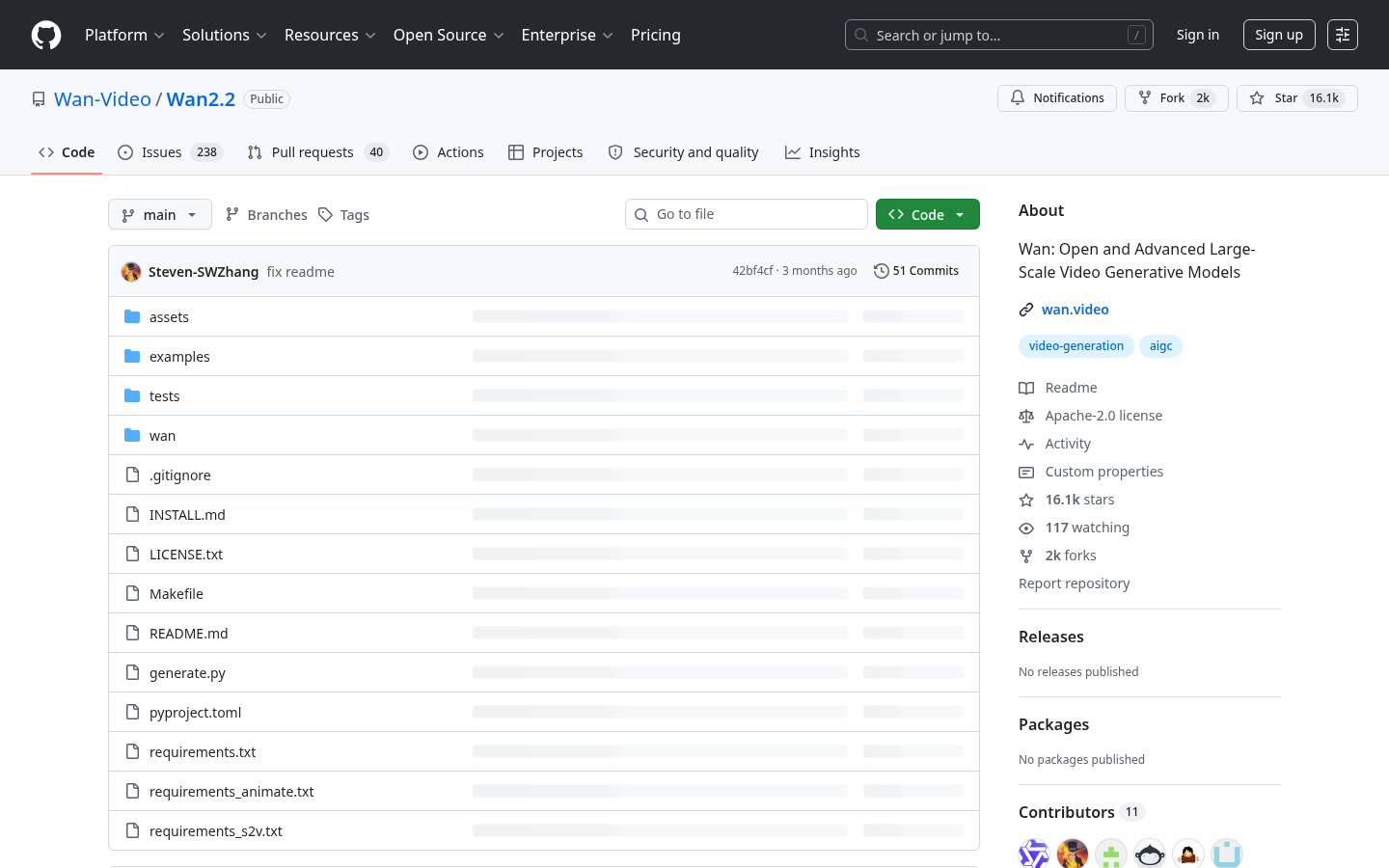
Task: Open the generate.py file
Action: pos(187,673)
